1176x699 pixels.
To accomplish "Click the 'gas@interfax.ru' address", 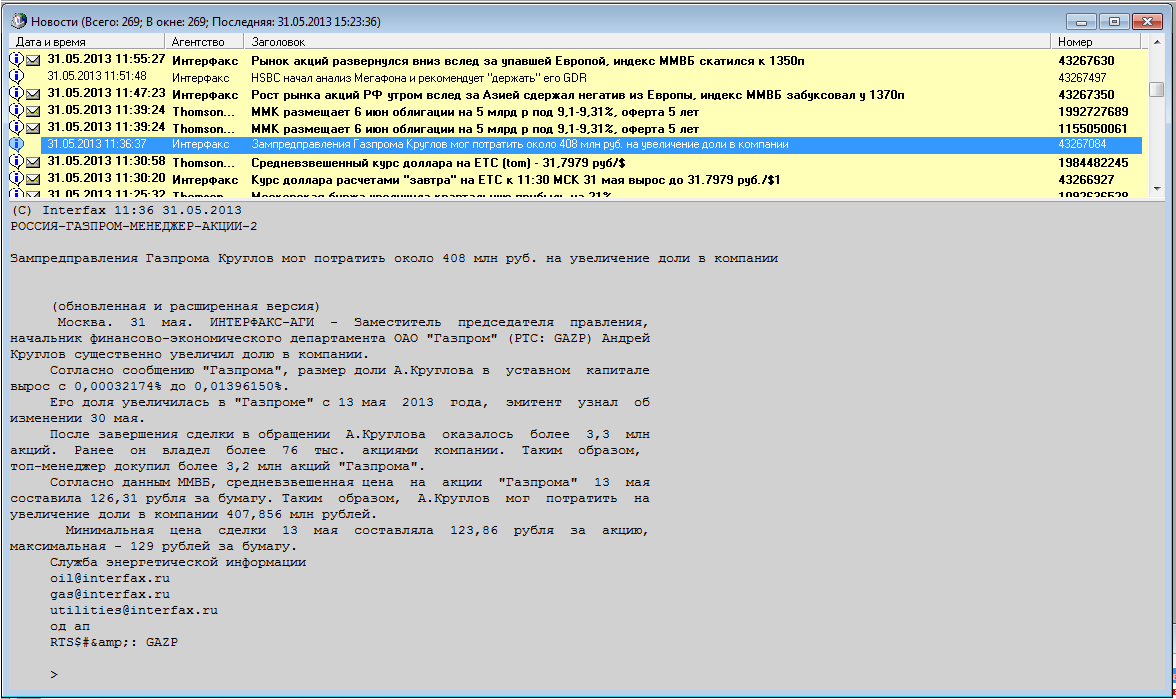I will click(x=110, y=594).
